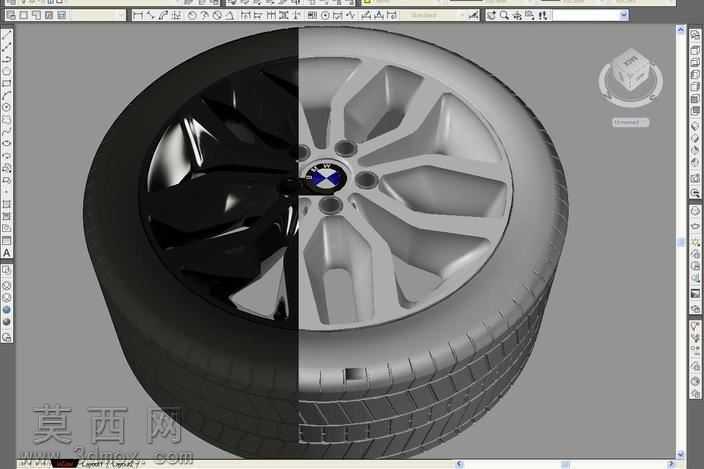This screenshot has height=469, width=704.
Task: Select the Line draw tool
Action: 7,35
